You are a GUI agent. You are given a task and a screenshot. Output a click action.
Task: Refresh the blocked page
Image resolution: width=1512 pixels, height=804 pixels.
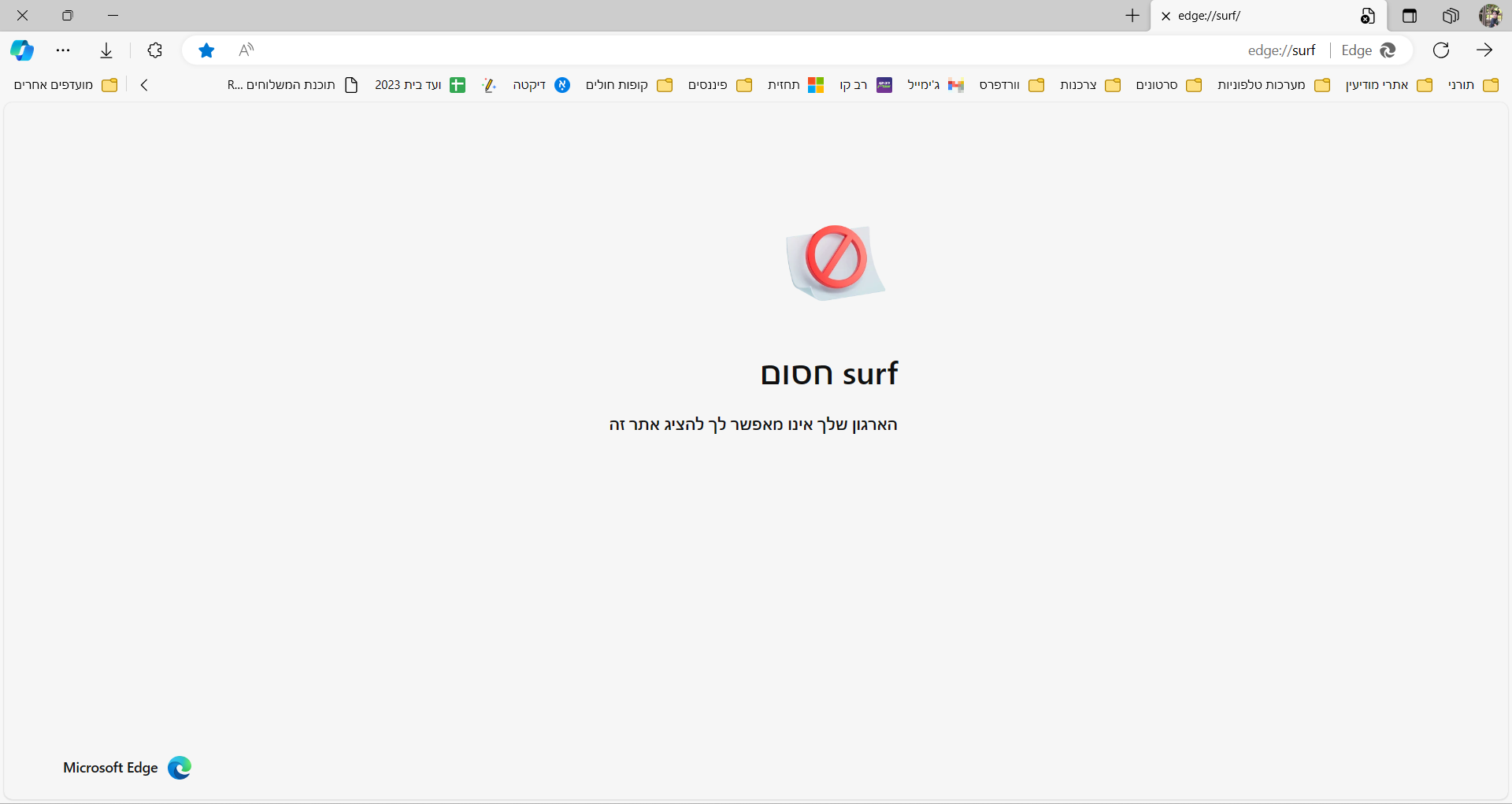1441,50
